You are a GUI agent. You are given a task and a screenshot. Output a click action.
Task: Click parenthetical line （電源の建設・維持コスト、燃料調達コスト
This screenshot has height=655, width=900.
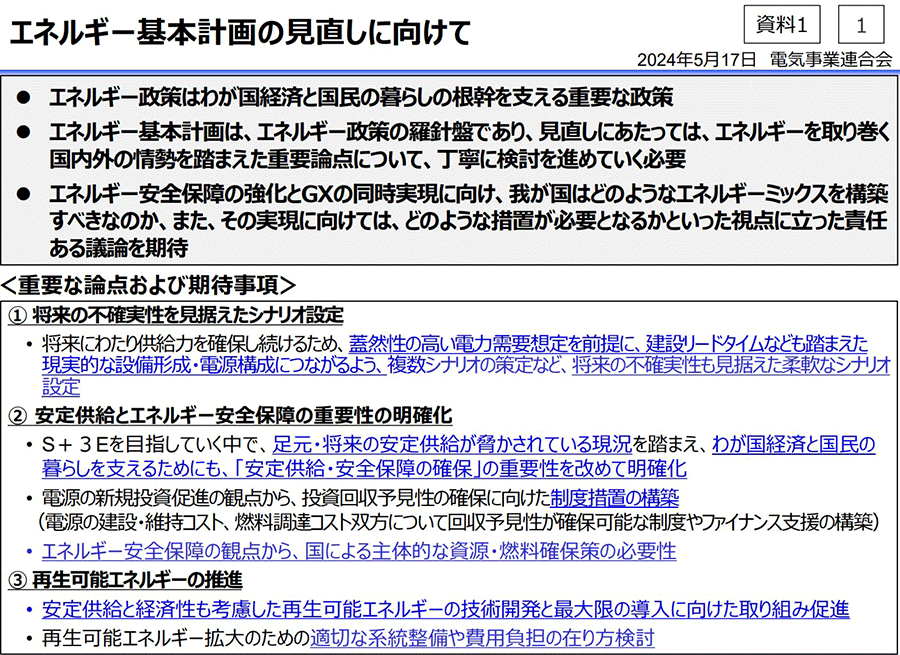[459, 521]
